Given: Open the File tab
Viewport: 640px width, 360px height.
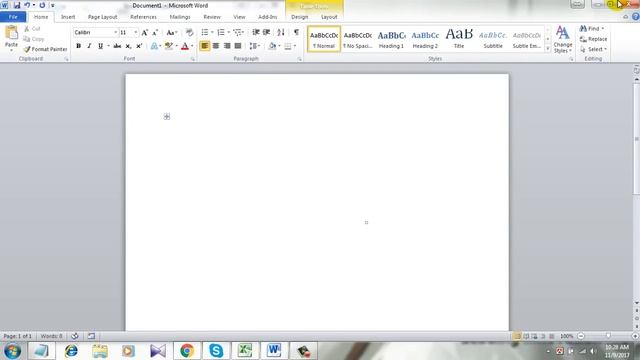Looking at the screenshot, I should pyautogui.click(x=13, y=17).
